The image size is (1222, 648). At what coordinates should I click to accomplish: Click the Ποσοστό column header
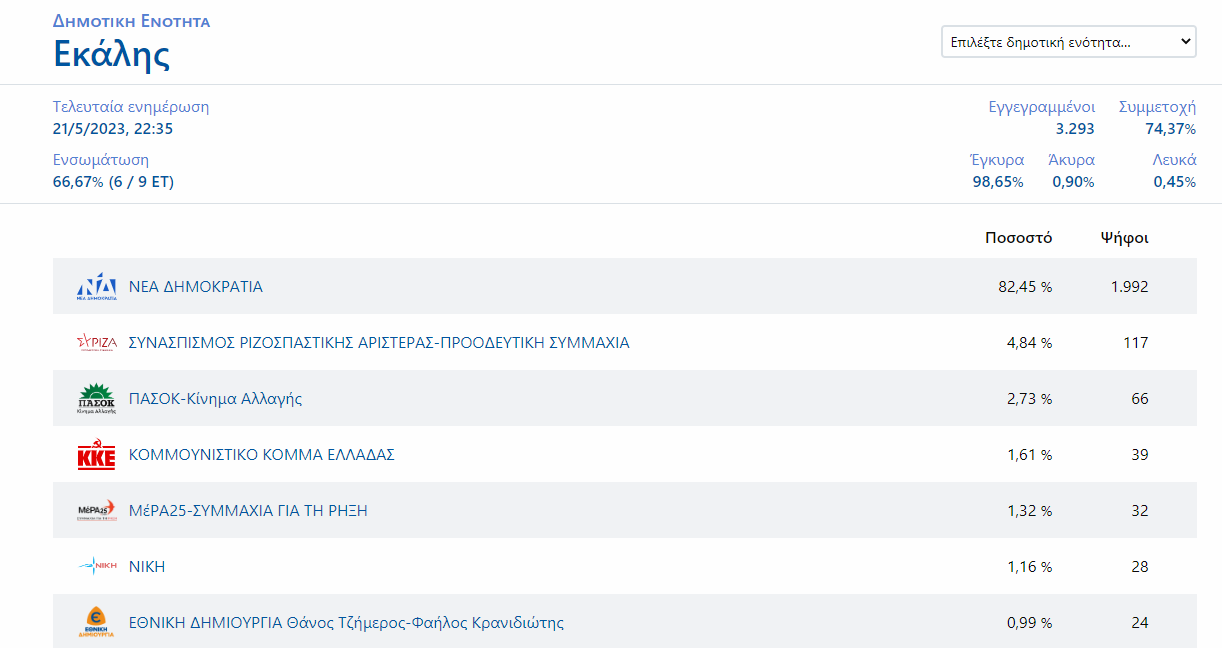click(1018, 238)
